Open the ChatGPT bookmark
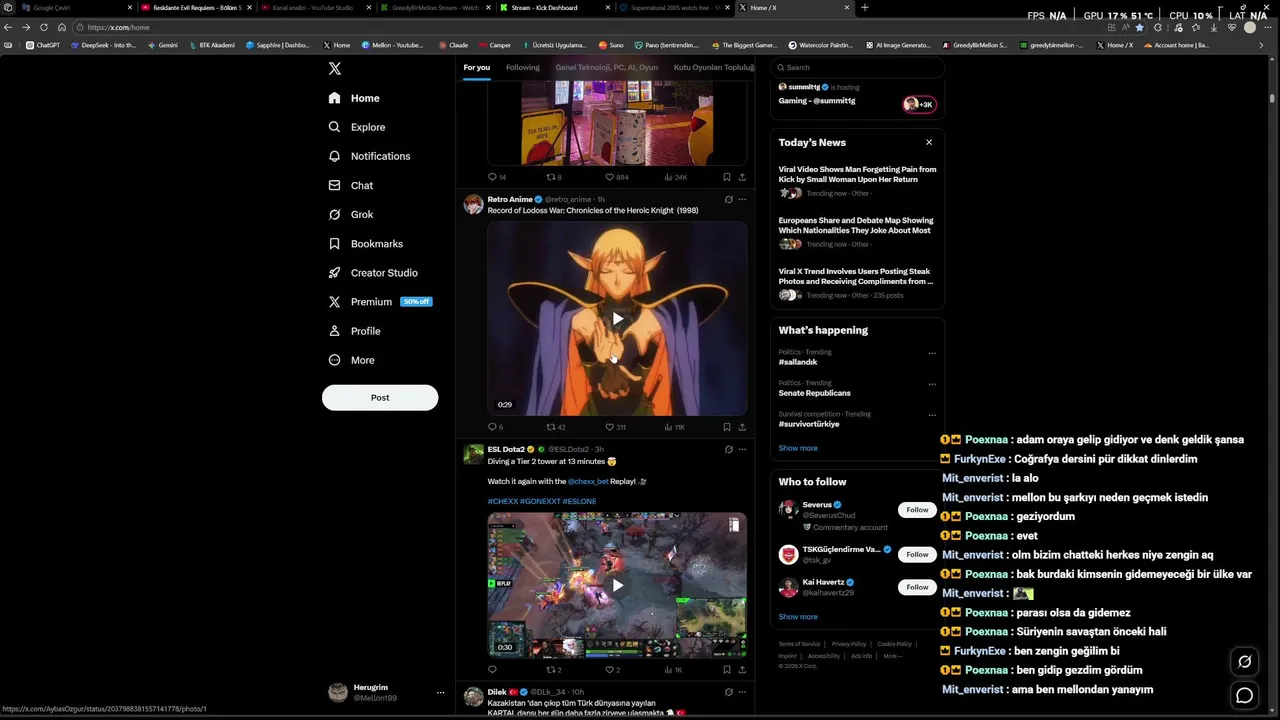Image resolution: width=1280 pixels, height=720 pixels. [x=43, y=45]
